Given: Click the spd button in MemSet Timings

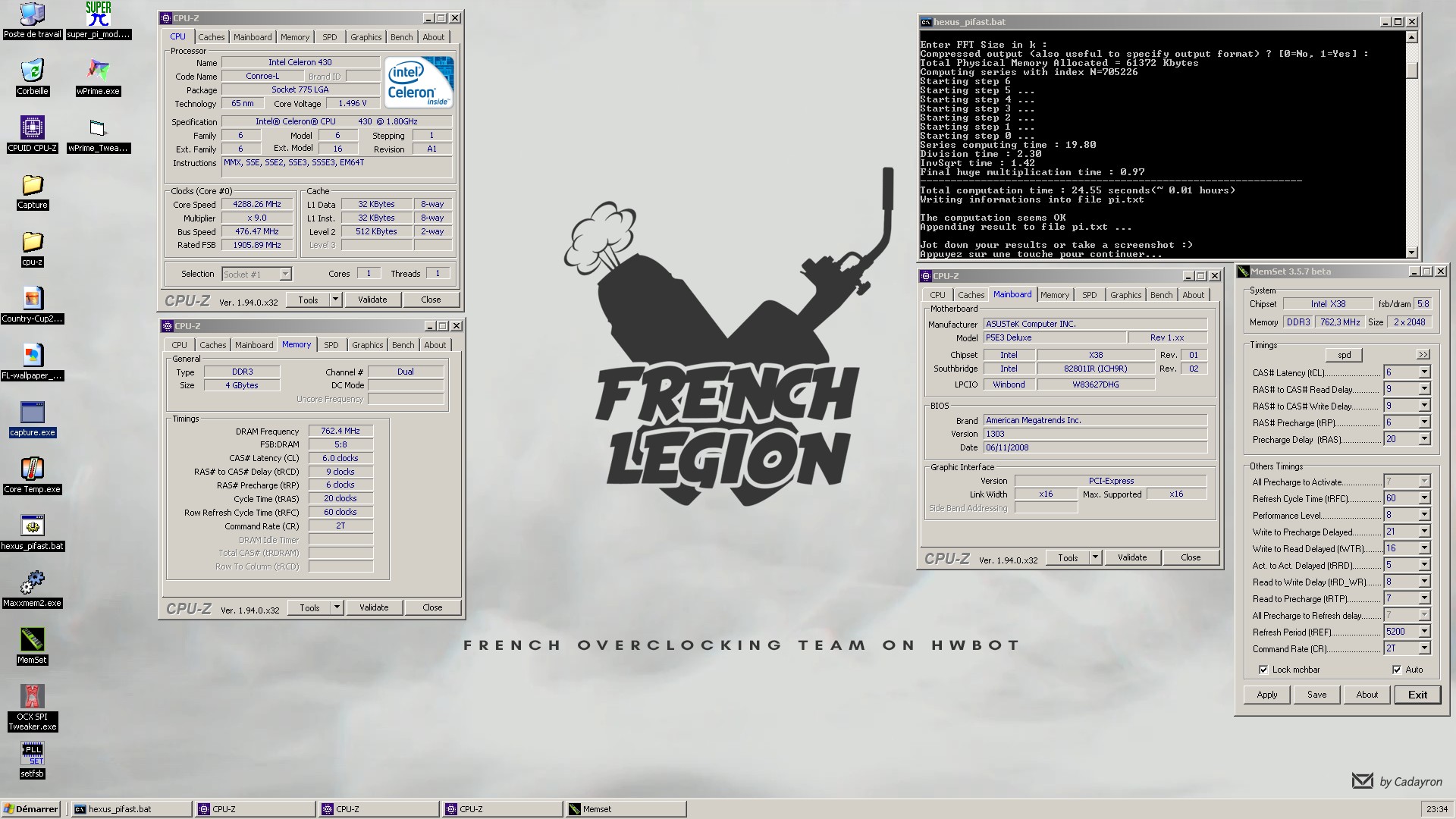Looking at the screenshot, I should click(x=1345, y=355).
